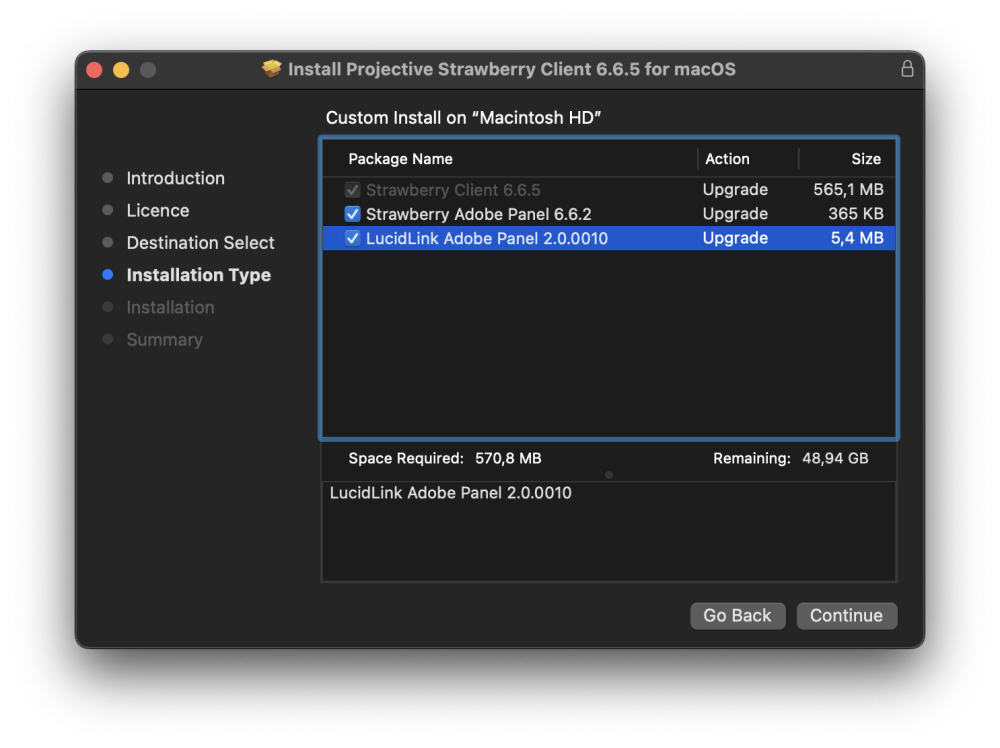
Task: Click the Package Name column header
Action: (x=400, y=159)
